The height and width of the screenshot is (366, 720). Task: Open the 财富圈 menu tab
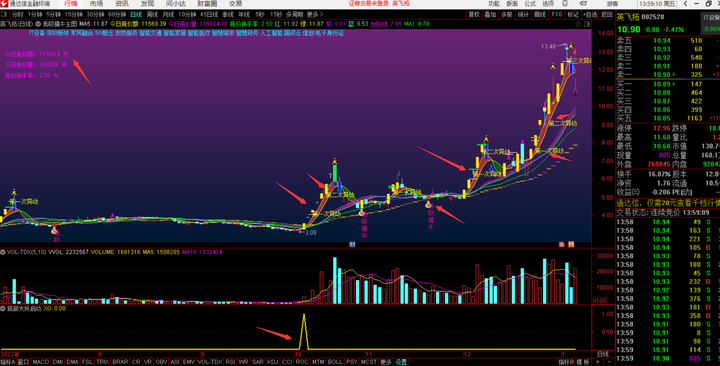(x=207, y=4)
